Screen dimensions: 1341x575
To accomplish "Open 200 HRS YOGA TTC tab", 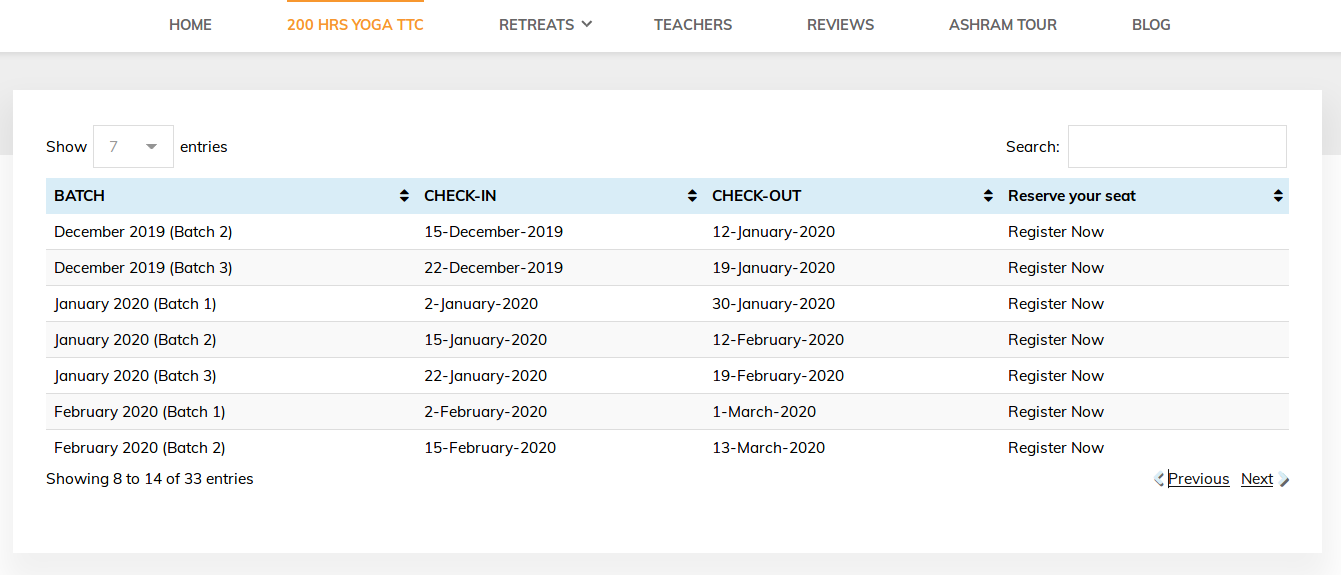I will click(355, 25).
